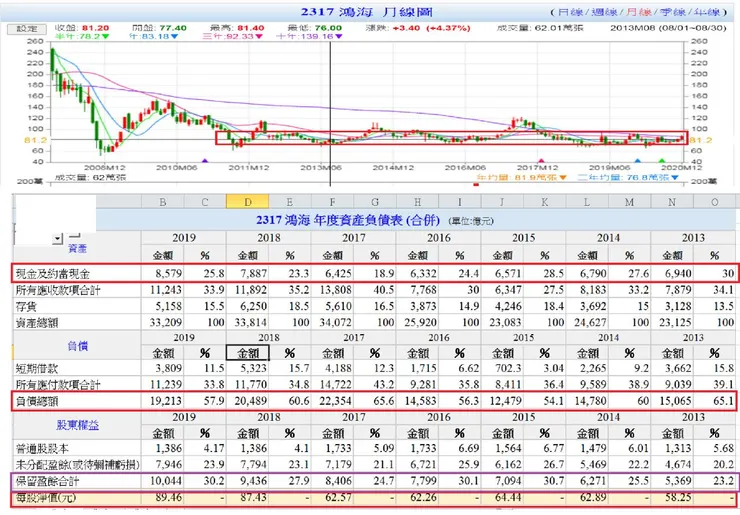Click the purple triangle marker near 2010M06

click(204, 161)
